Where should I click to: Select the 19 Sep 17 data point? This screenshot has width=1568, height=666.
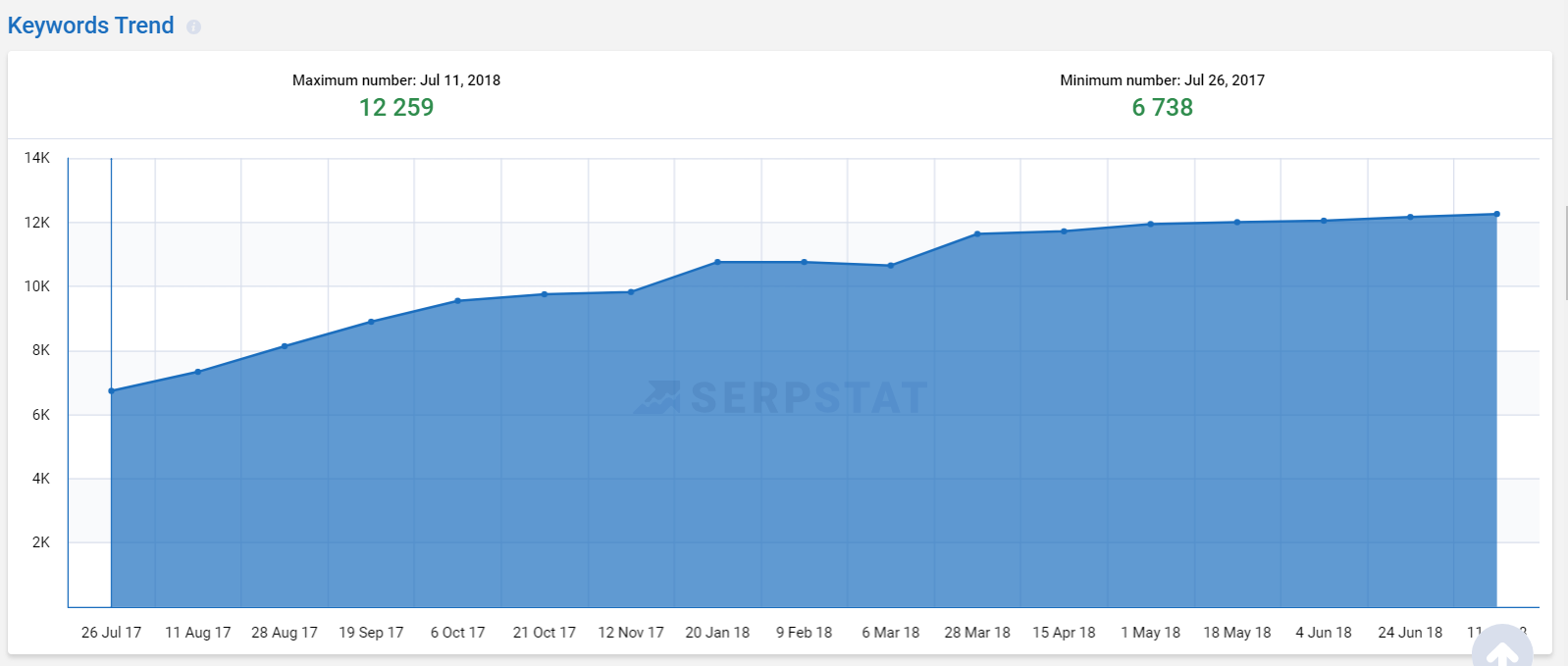371,322
